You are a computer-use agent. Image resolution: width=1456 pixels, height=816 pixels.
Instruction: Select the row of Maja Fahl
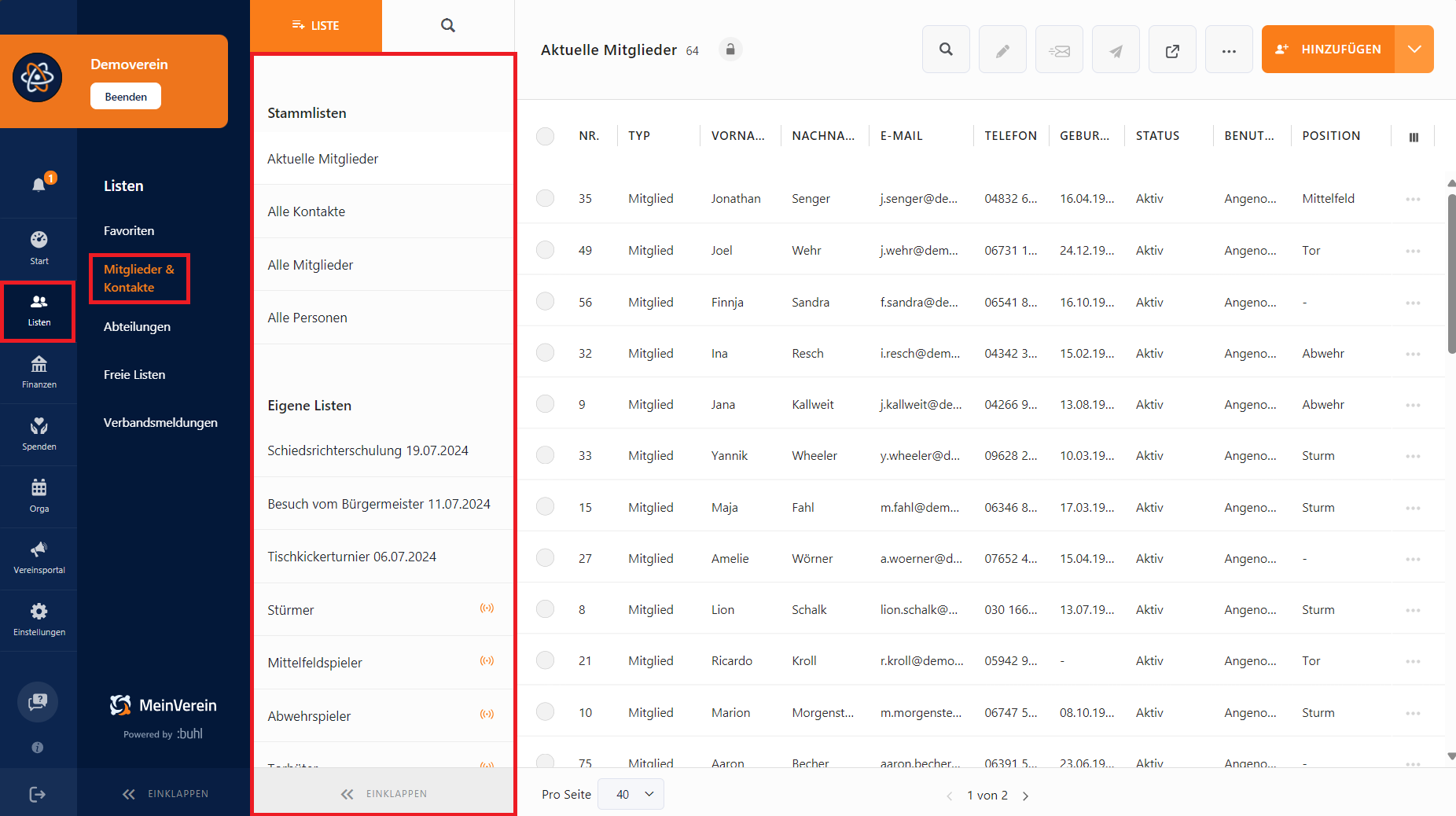(545, 507)
